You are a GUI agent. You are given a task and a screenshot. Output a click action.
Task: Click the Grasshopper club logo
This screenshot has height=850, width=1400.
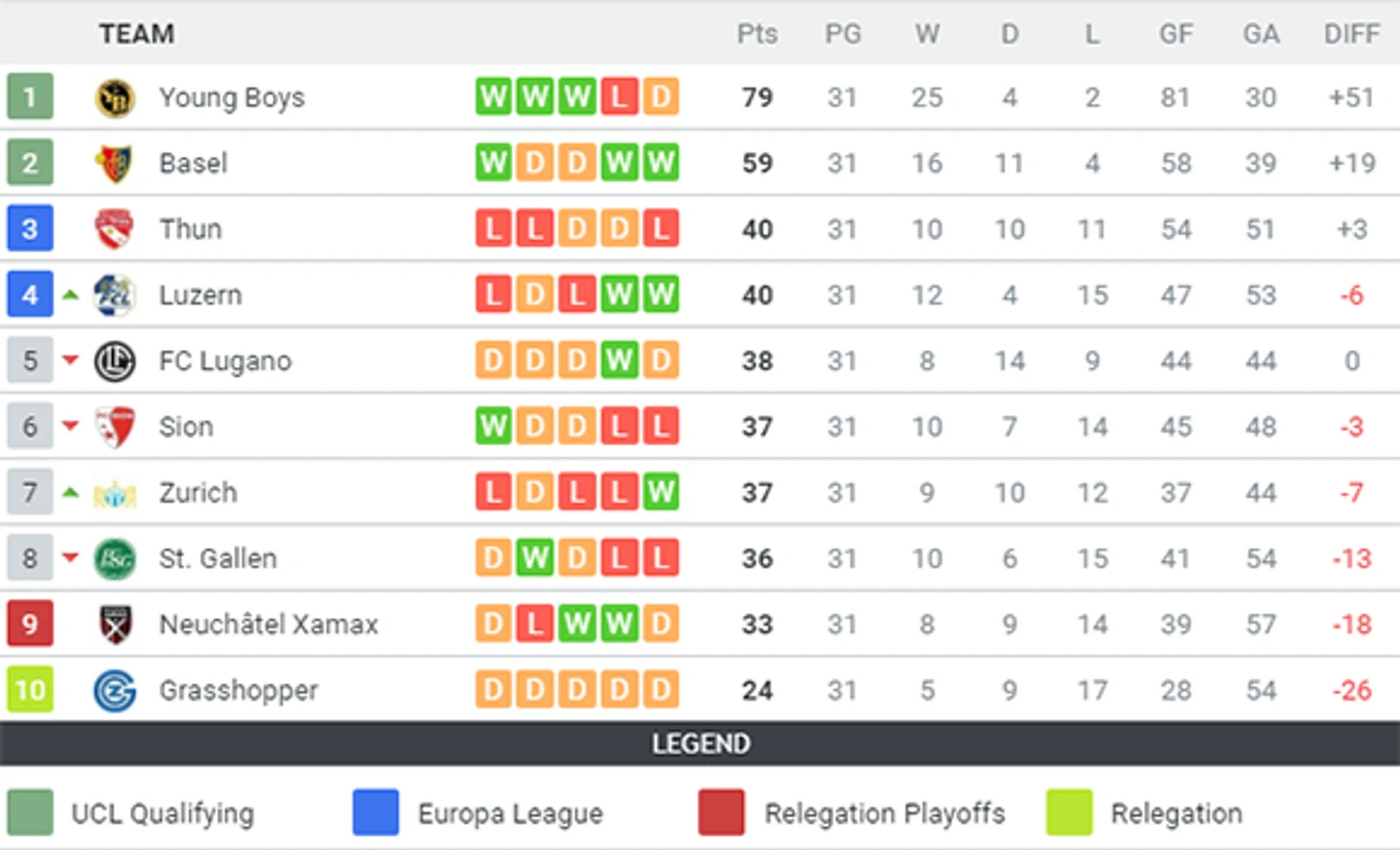tap(115, 691)
